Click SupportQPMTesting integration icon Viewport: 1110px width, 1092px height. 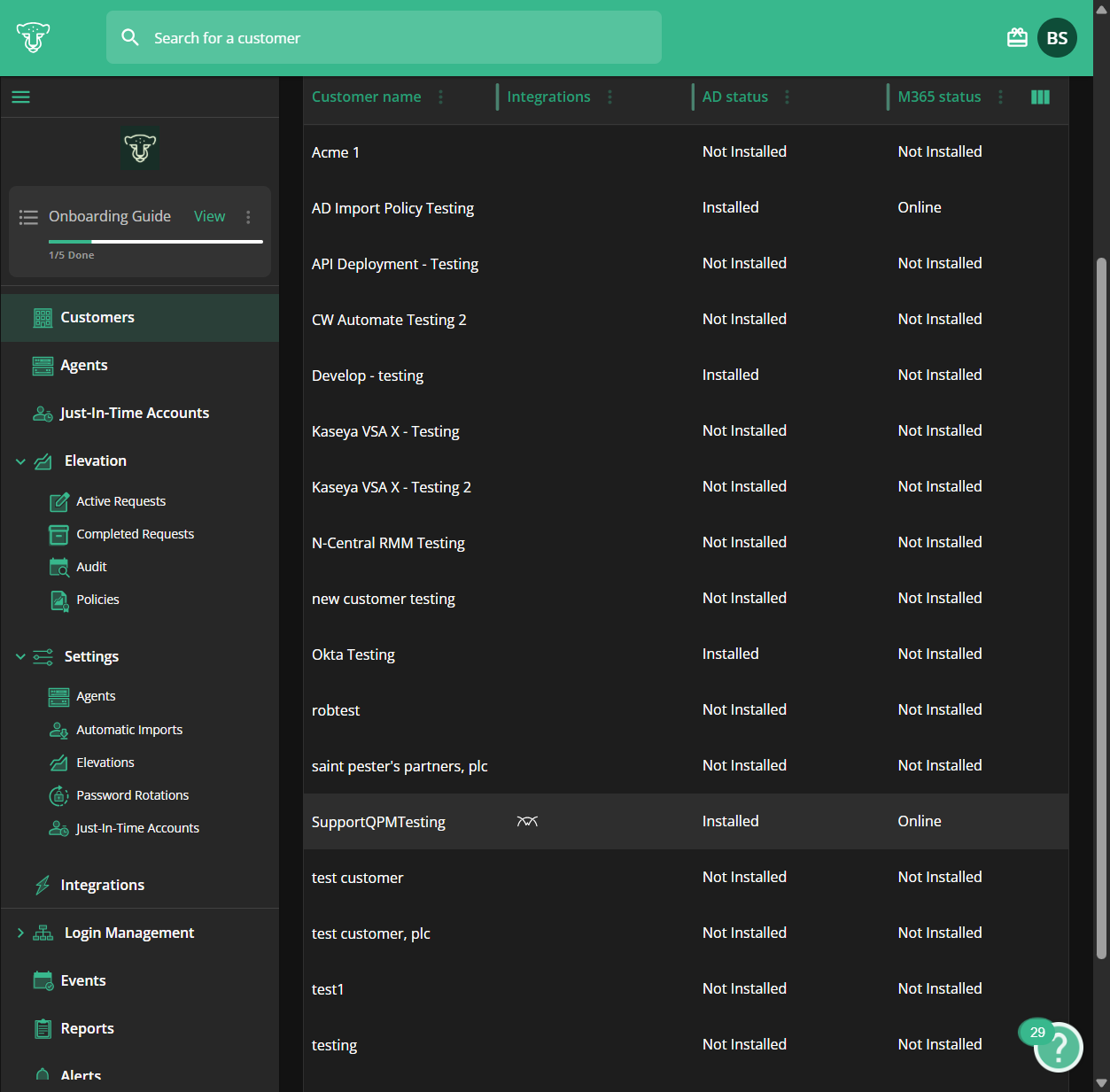pos(527,822)
